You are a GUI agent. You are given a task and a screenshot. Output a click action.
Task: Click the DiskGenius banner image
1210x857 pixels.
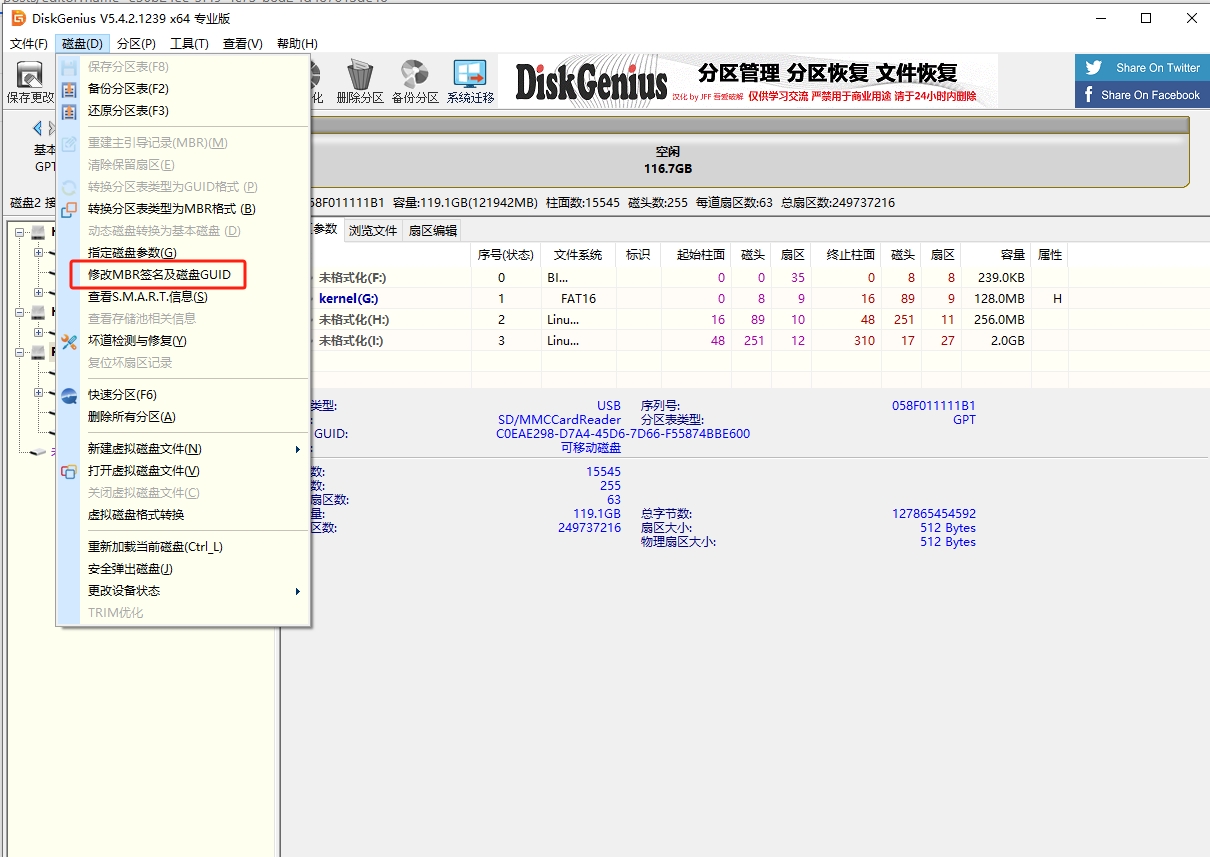tap(748, 81)
